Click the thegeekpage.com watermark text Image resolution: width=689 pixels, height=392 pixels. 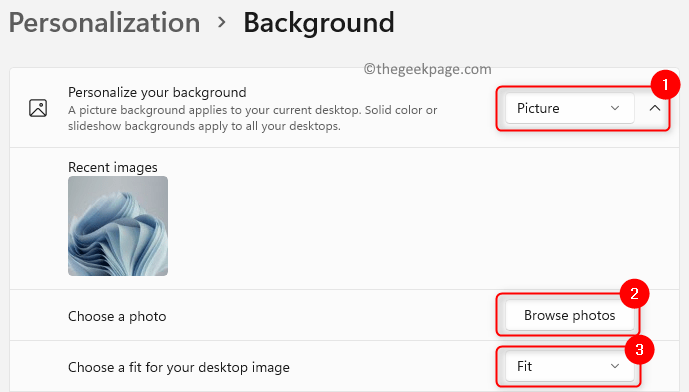[x=428, y=69]
